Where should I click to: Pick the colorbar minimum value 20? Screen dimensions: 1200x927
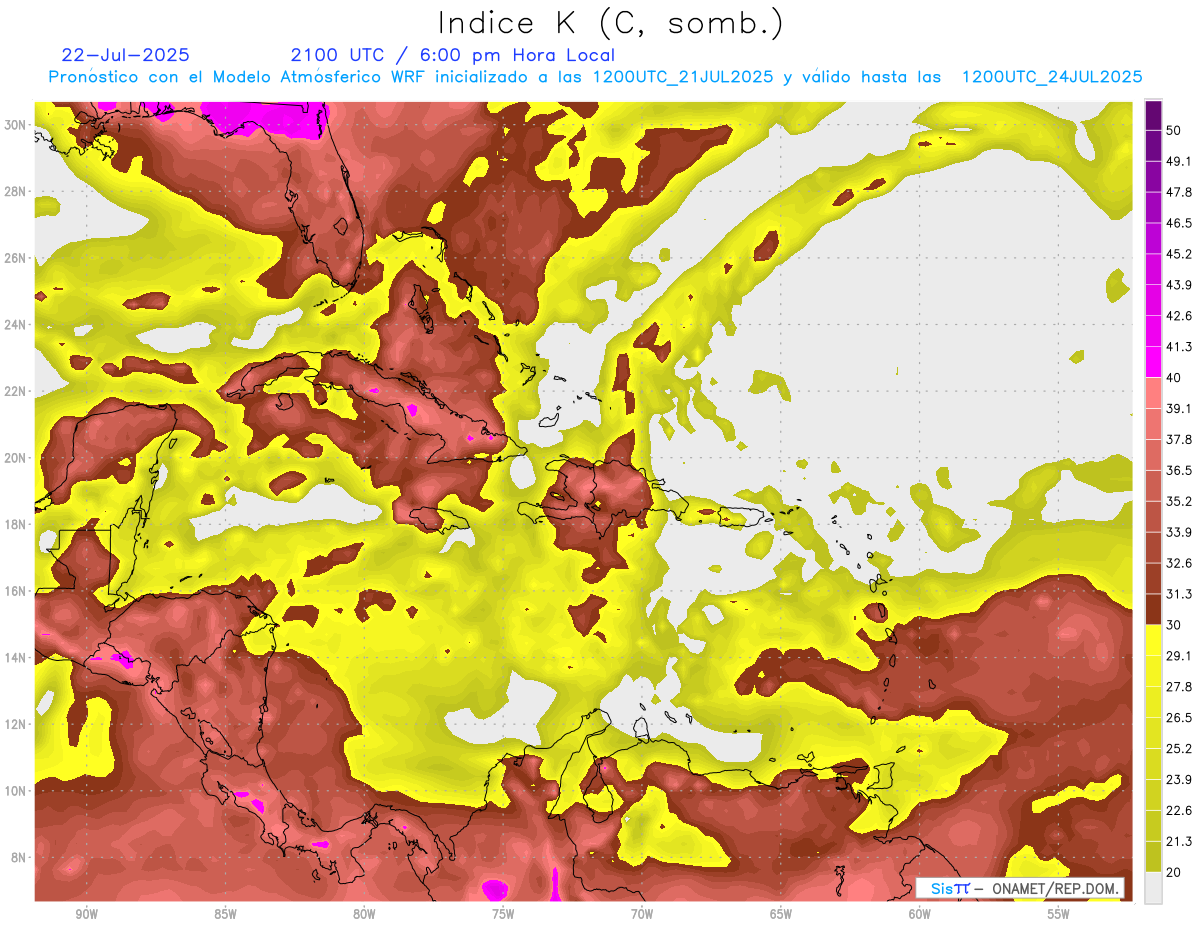click(1174, 872)
